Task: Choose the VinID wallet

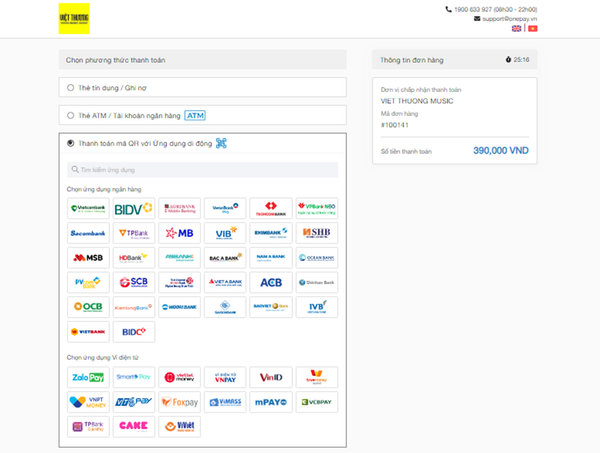Action: pyautogui.click(x=271, y=377)
